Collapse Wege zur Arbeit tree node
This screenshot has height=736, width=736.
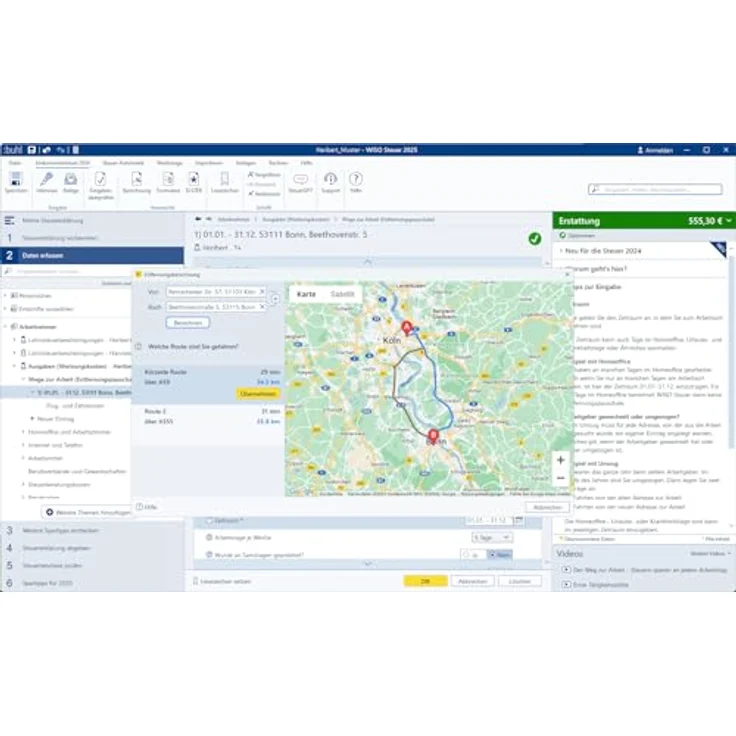(23, 379)
